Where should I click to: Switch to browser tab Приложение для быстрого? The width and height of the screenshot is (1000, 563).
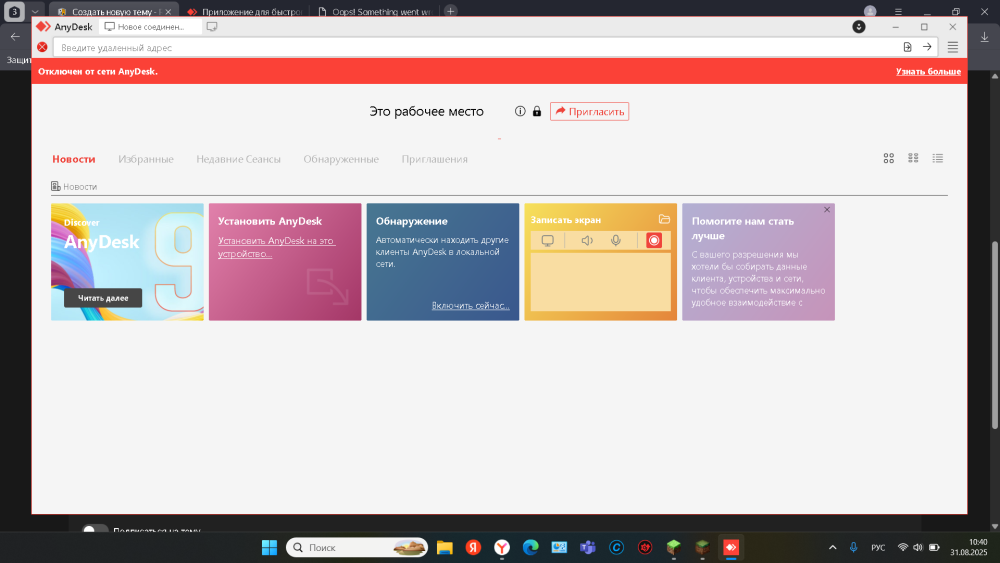coord(245,11)
